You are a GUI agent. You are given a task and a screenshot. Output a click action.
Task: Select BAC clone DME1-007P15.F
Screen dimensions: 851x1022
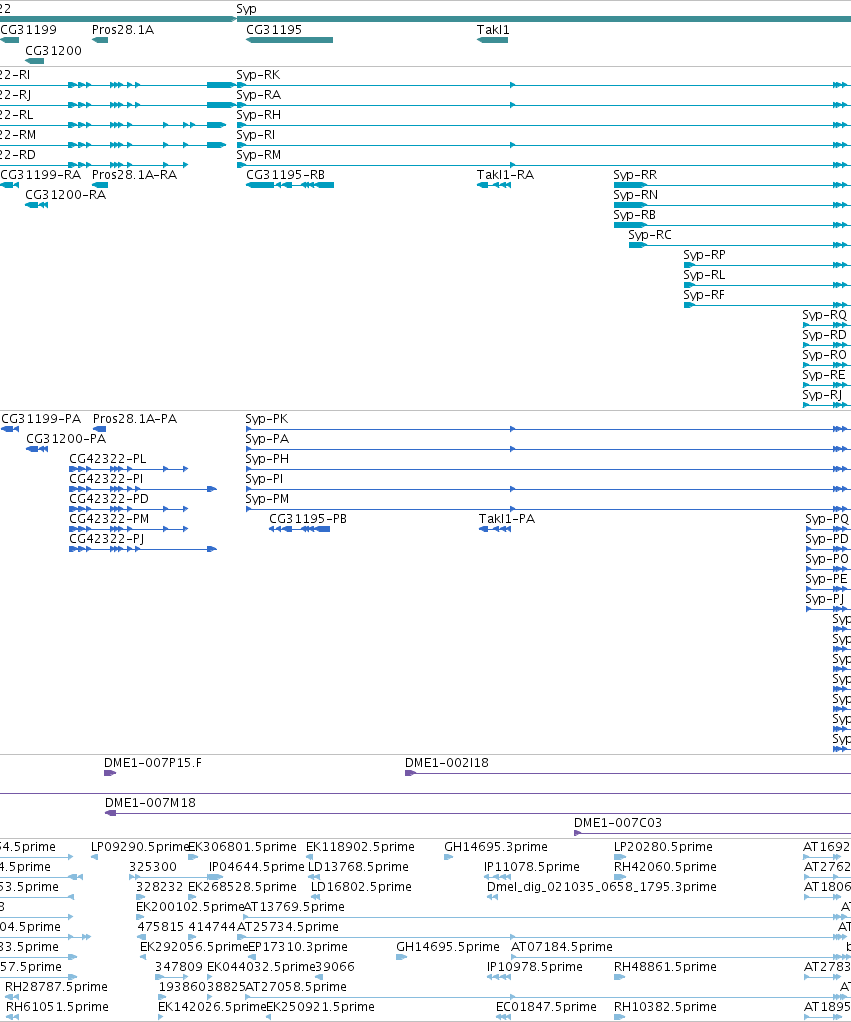152,763
